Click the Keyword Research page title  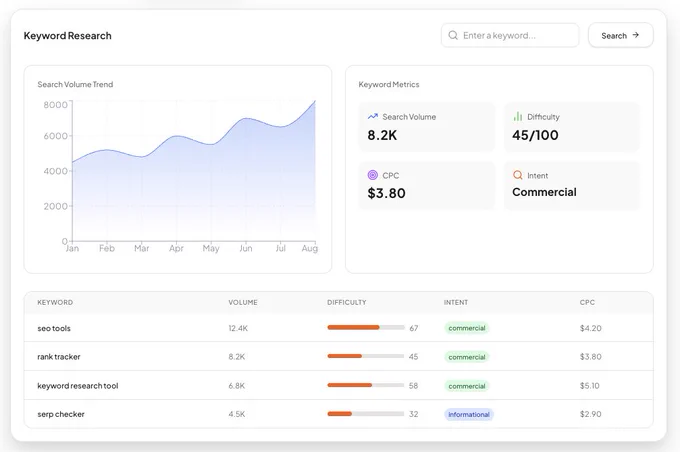tap(68, 36)
